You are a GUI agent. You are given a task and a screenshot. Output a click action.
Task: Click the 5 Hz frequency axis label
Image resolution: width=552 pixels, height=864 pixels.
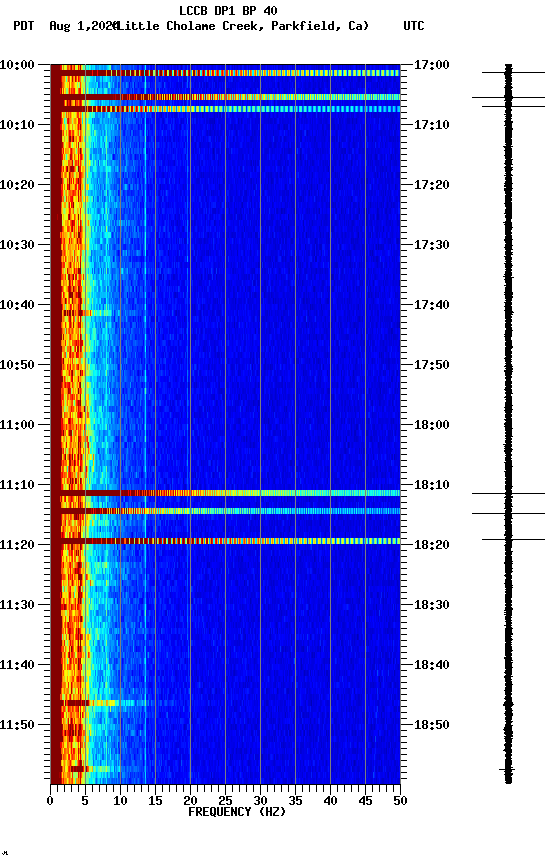click(x=85, y=801)
